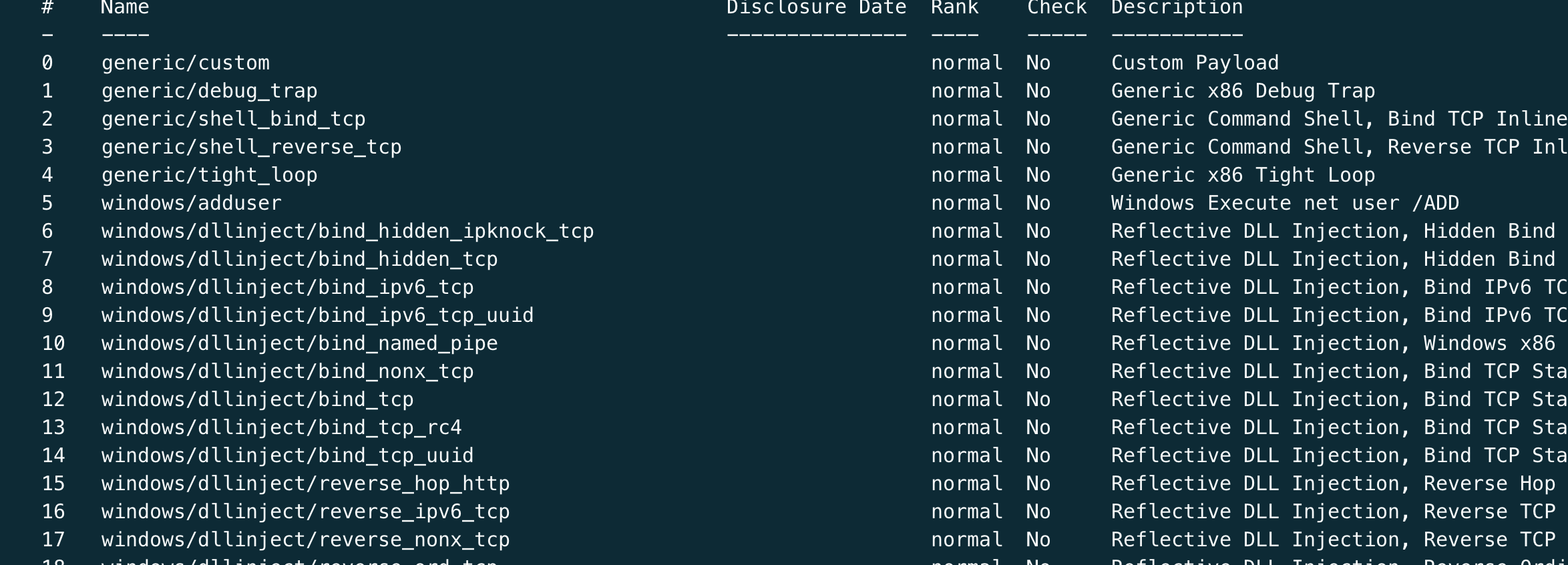Click "Generic x86 Tight Loop" description

pos(1243,175)
